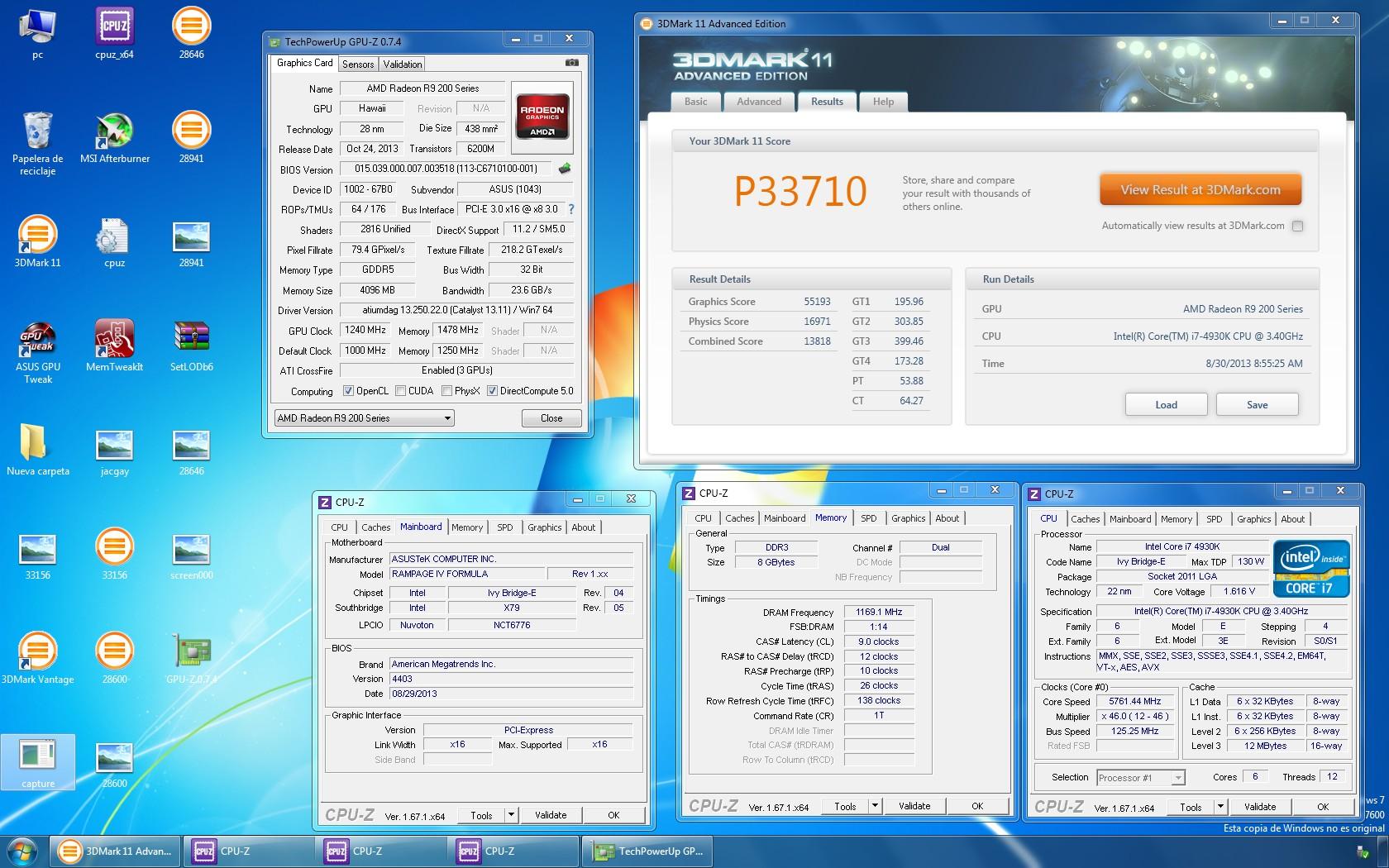Click GPU-Z BIOS save chip icon
Viewport: 1389px width, 868px height.
(565, 169)
